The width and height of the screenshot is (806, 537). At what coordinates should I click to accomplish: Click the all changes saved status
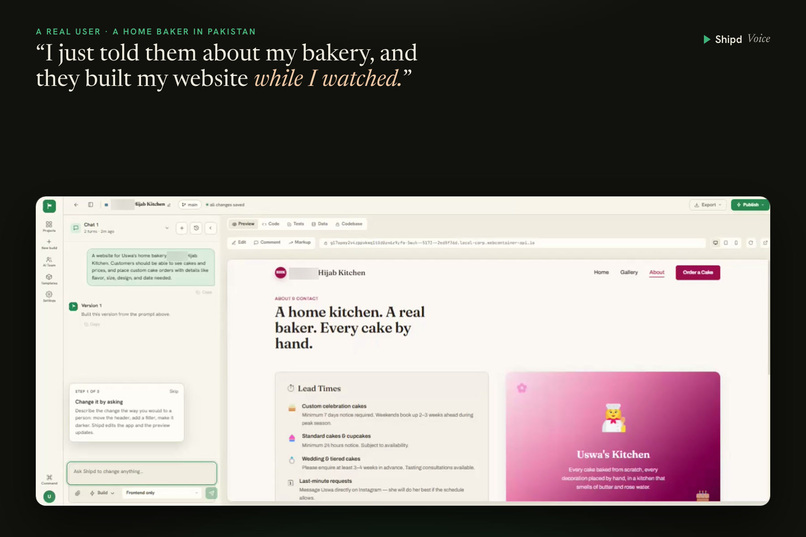coord(225,205)
